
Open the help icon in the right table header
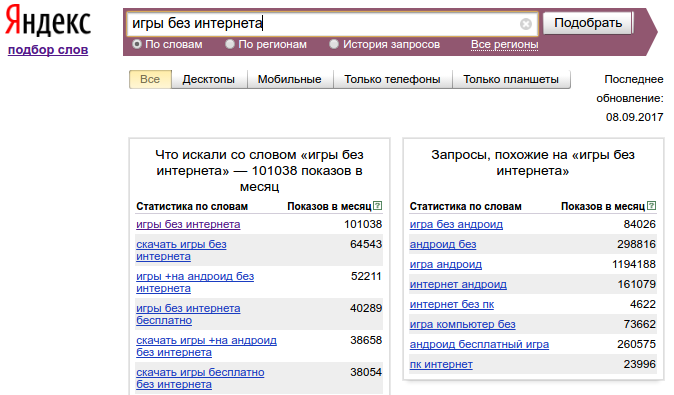pyautogui.click(x=652, y=205)
